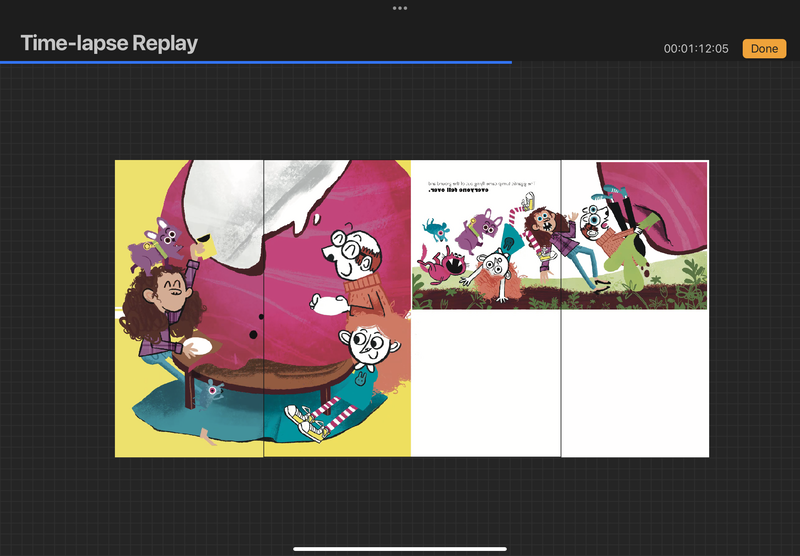Click the 00:01:12:05 timestamp readout
The image size is (800, 556).
pos(696,49)
